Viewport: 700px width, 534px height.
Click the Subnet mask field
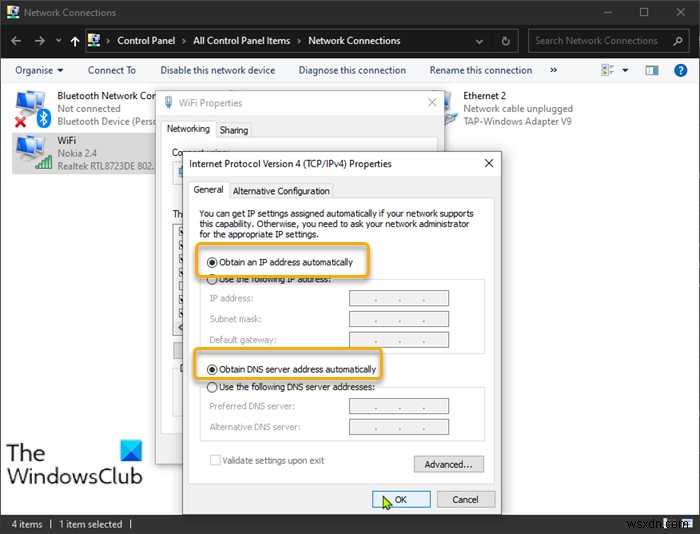399,319
